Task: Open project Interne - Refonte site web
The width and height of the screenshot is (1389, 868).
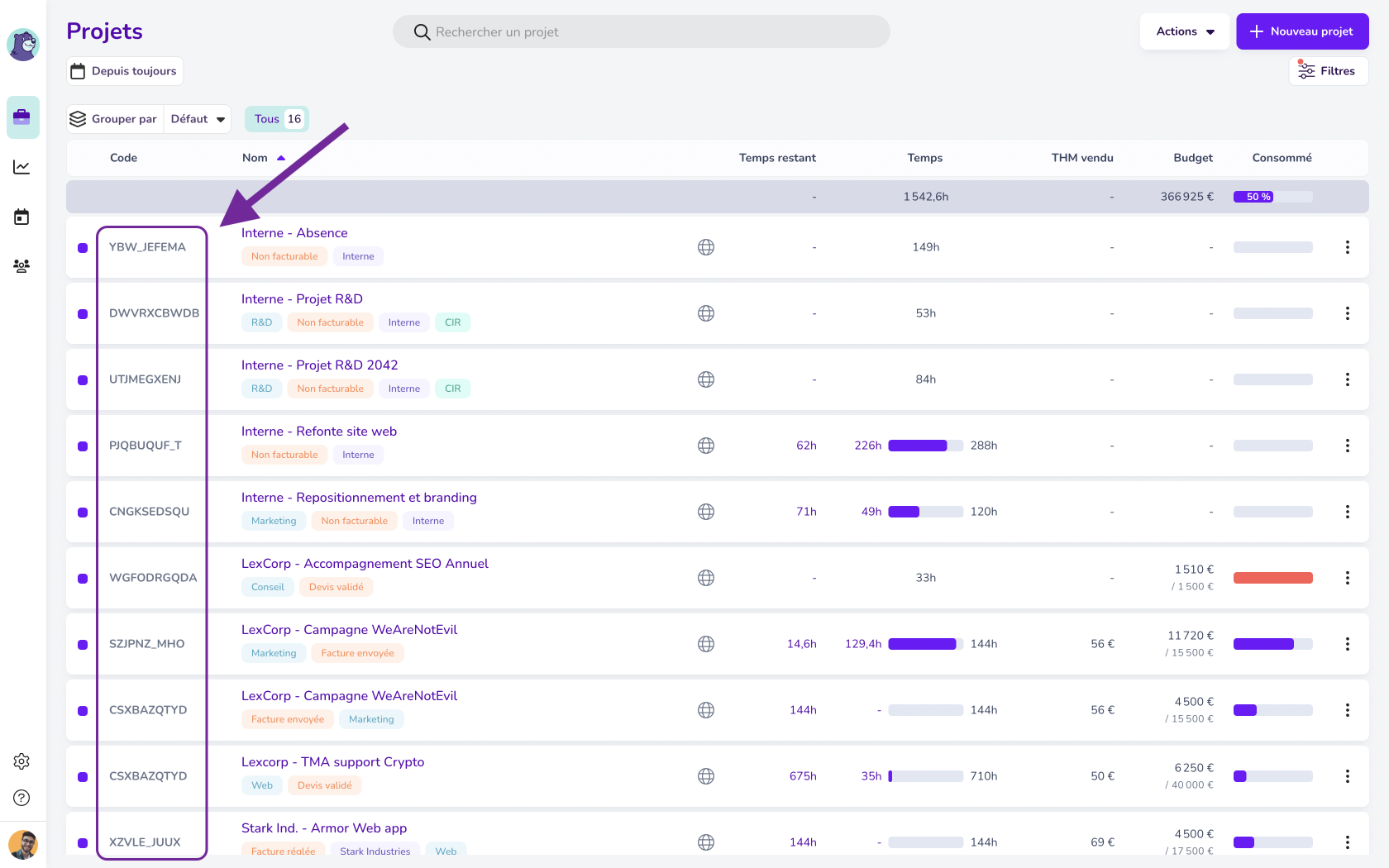Action: 319,432
